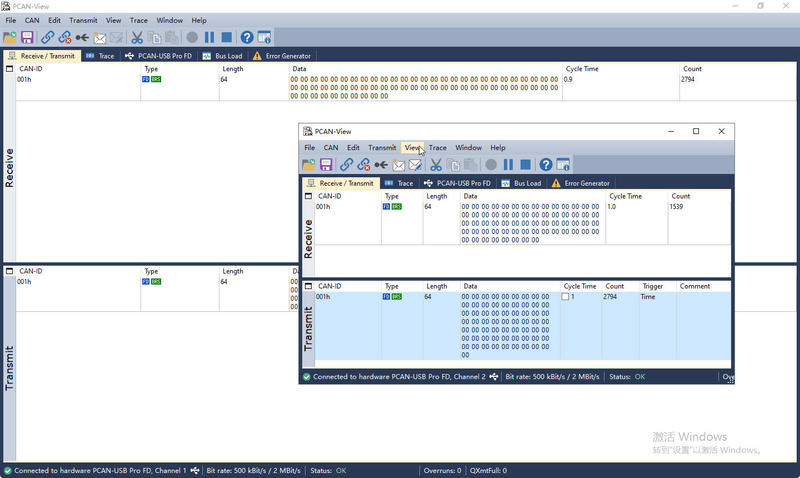Screen dimensions: 800x478
Task: Switch to Trace tab in background window
Action: click(101, 56)
